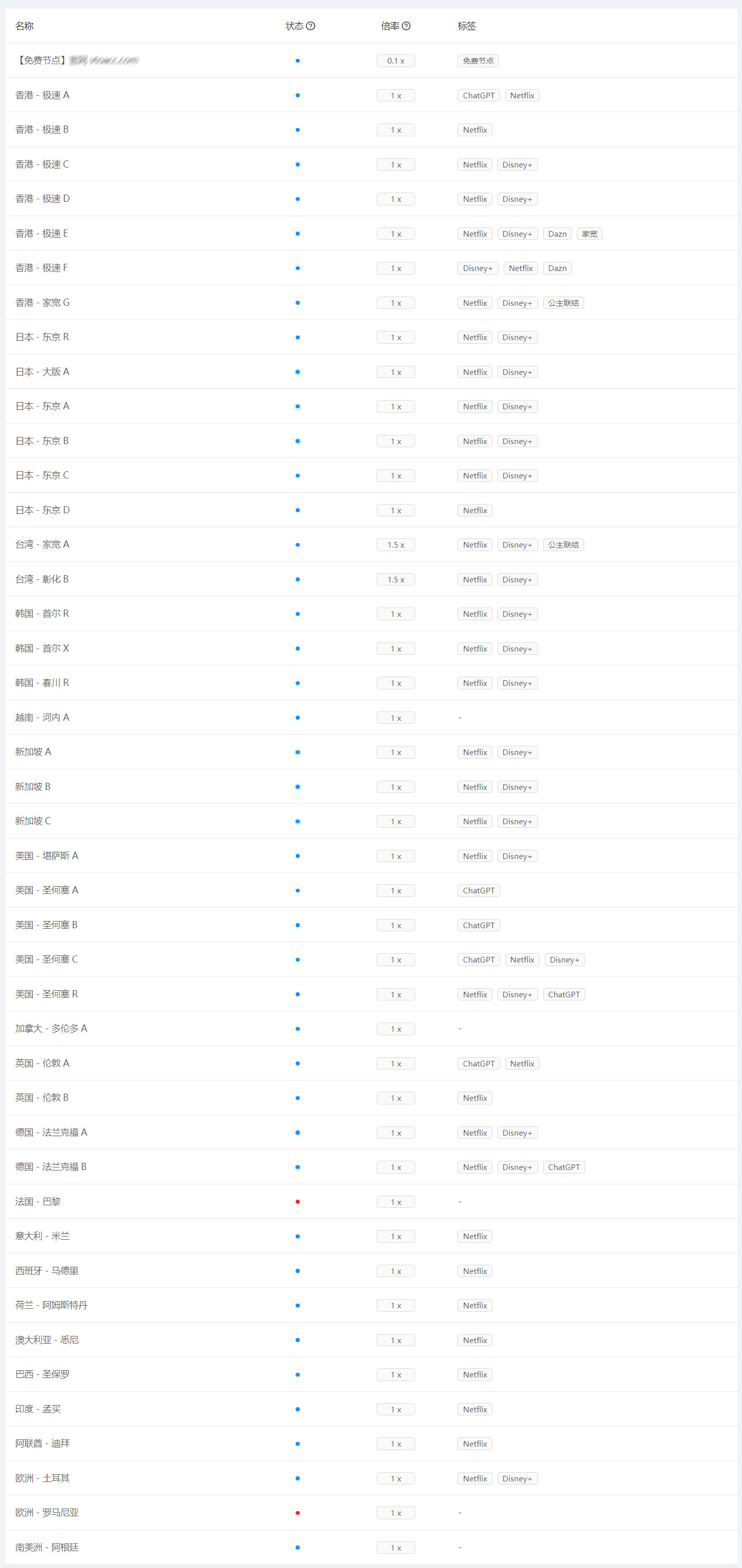
Task: Click the red status dot for 欧洲 - 罗马尼亚
Action: click(297, 1513)
